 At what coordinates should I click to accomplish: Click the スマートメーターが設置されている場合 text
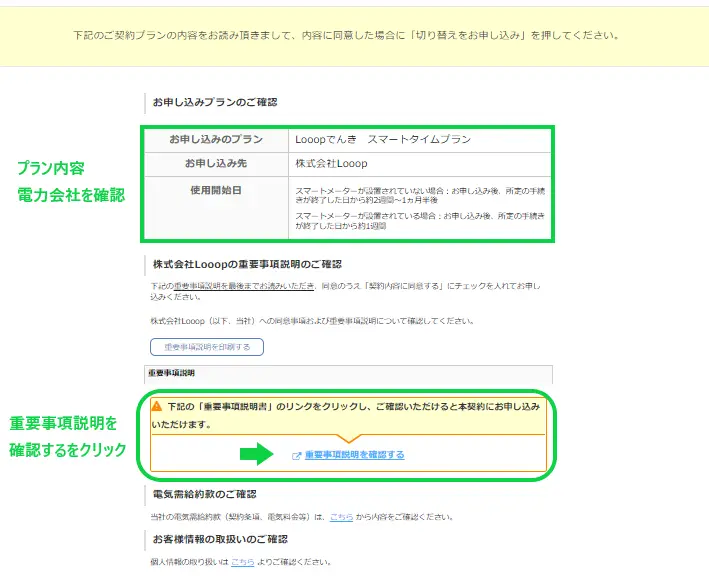tap(421, 221)
